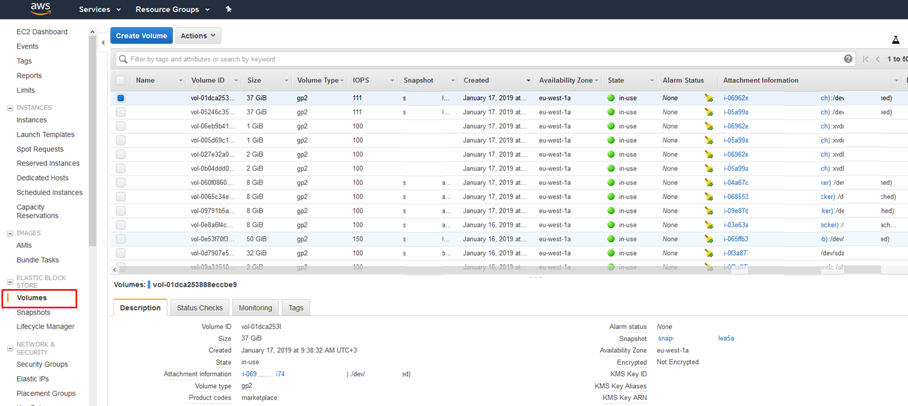Sort by the Availability Zone column
This screenshot has width=908, height=406.
click(x=566, y=81)
